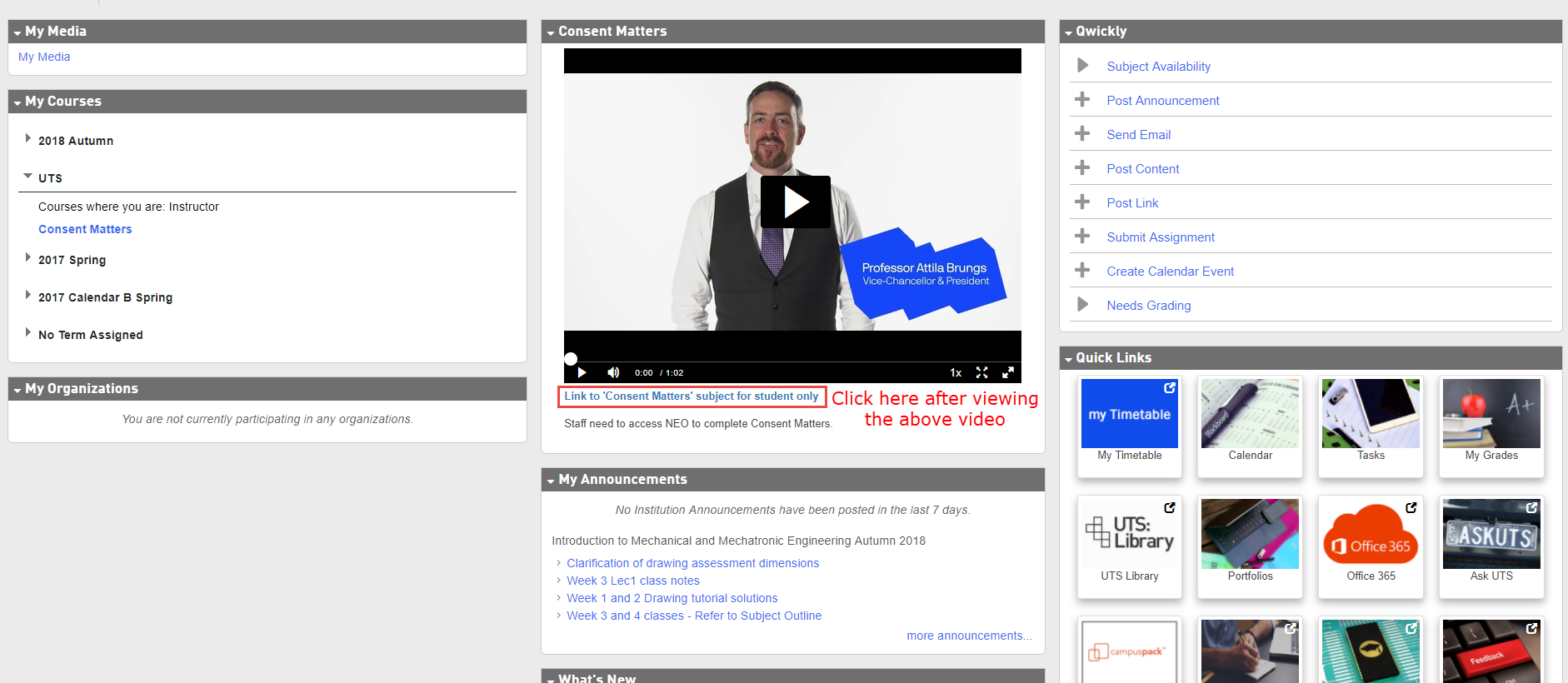The width and height of the screenshot is (1568, 683).
Task: Mute the video volume speaker icon
Action: pos(613,372)
